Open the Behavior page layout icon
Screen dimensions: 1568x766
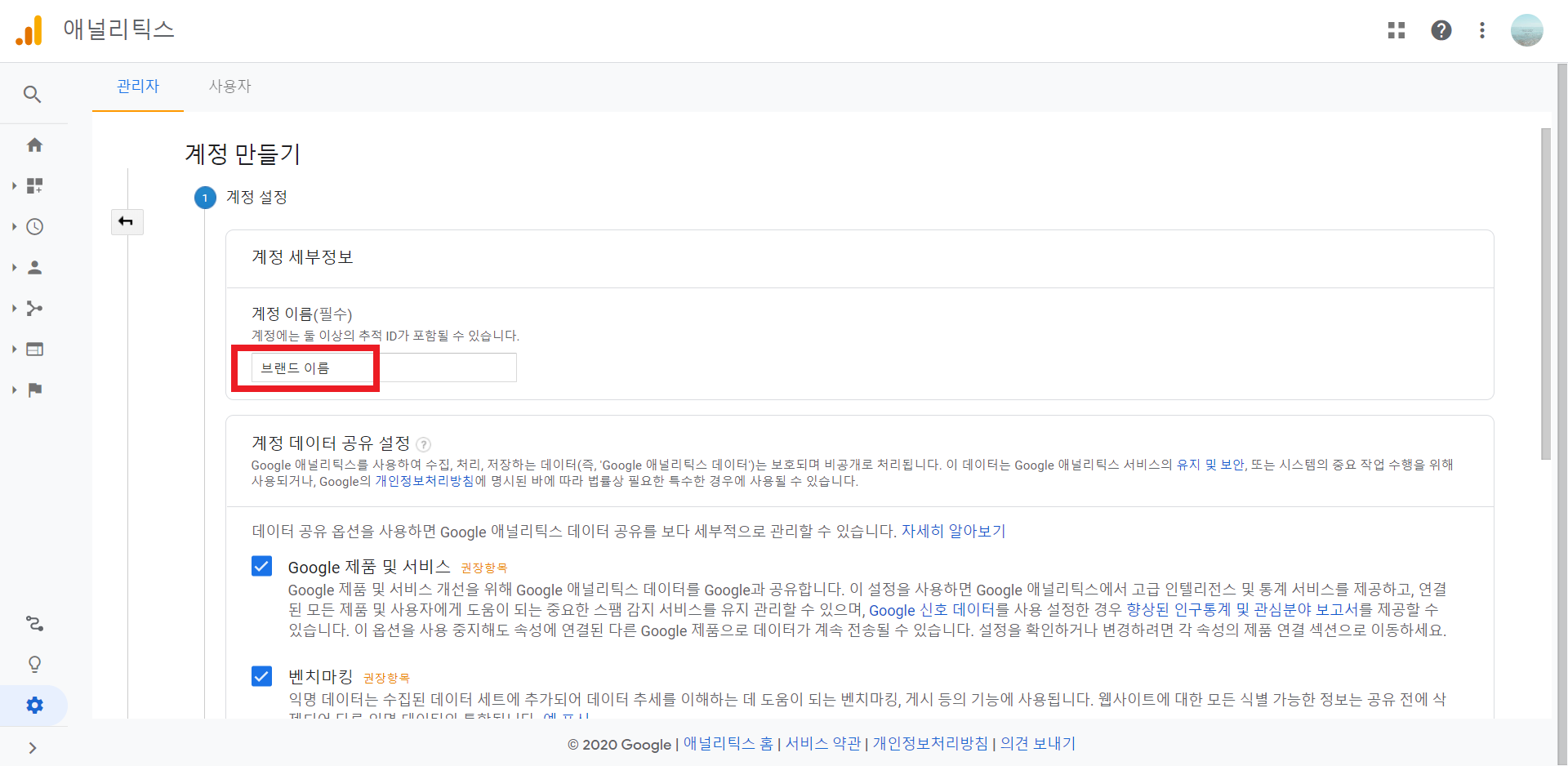(x=34, y=349)
